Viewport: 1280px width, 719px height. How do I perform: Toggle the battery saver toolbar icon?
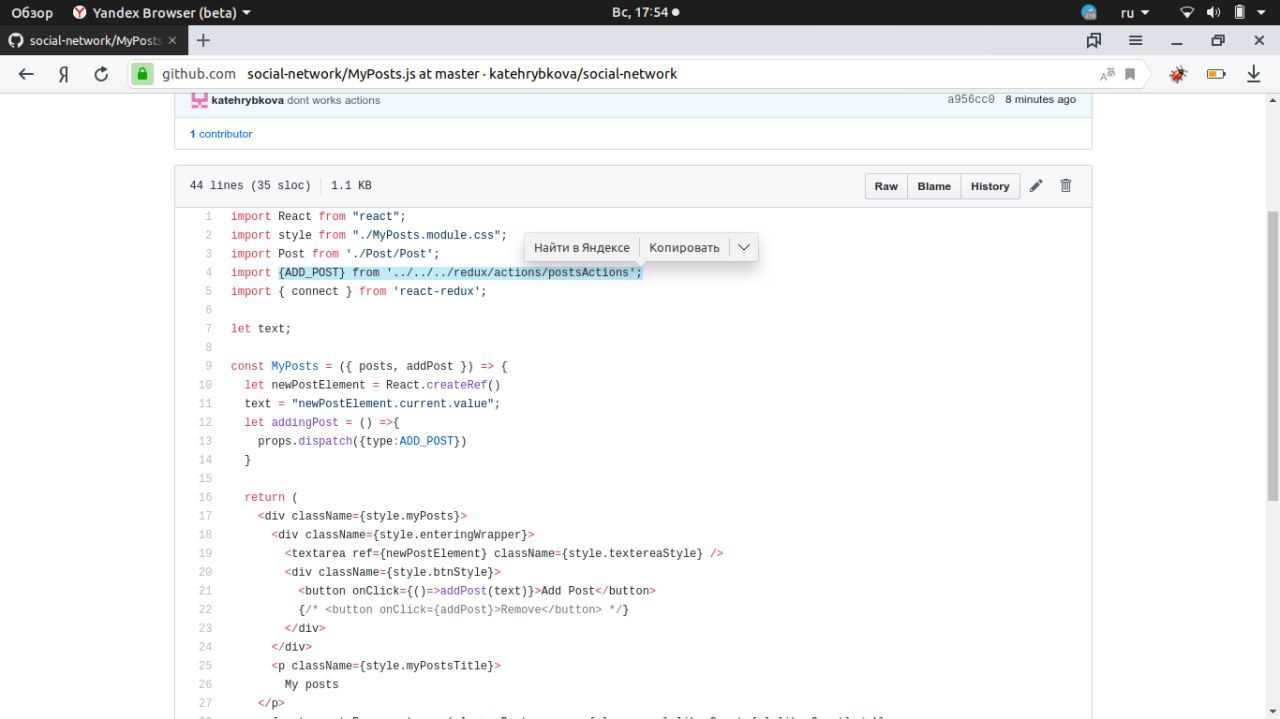[x=1216, y=74]
